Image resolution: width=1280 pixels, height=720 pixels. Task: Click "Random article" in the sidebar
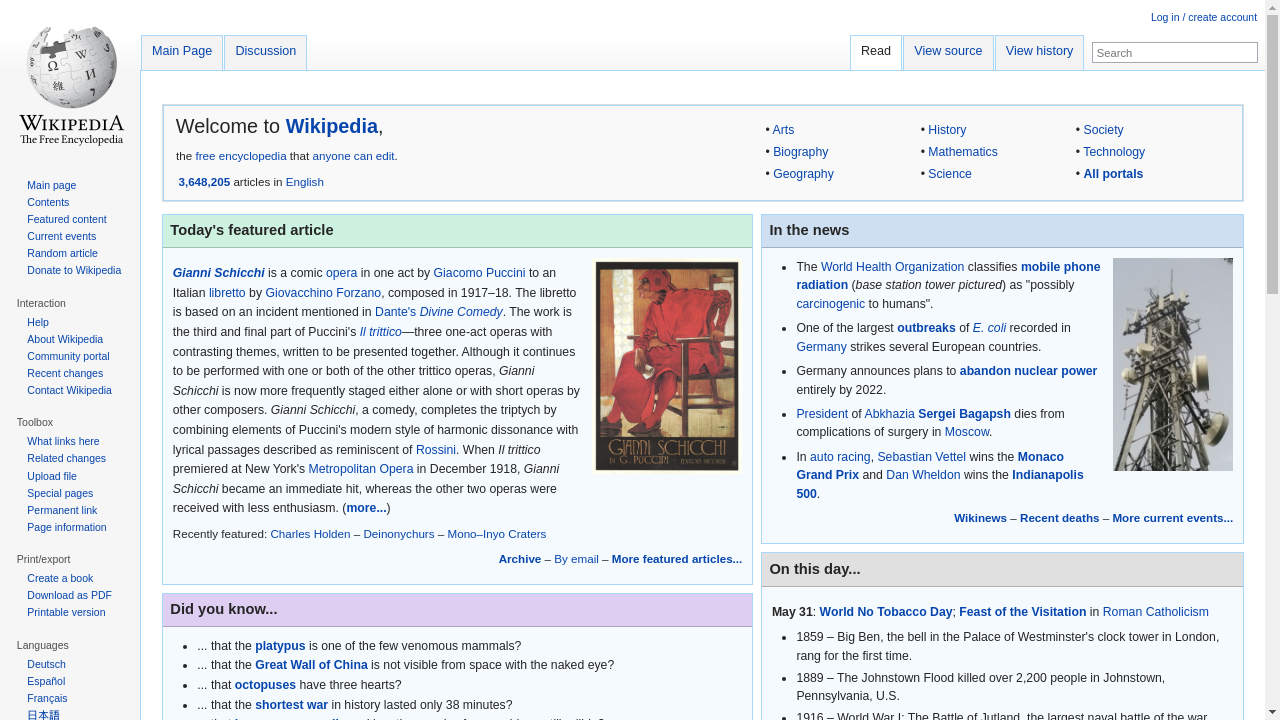click(x=62, y=253)
